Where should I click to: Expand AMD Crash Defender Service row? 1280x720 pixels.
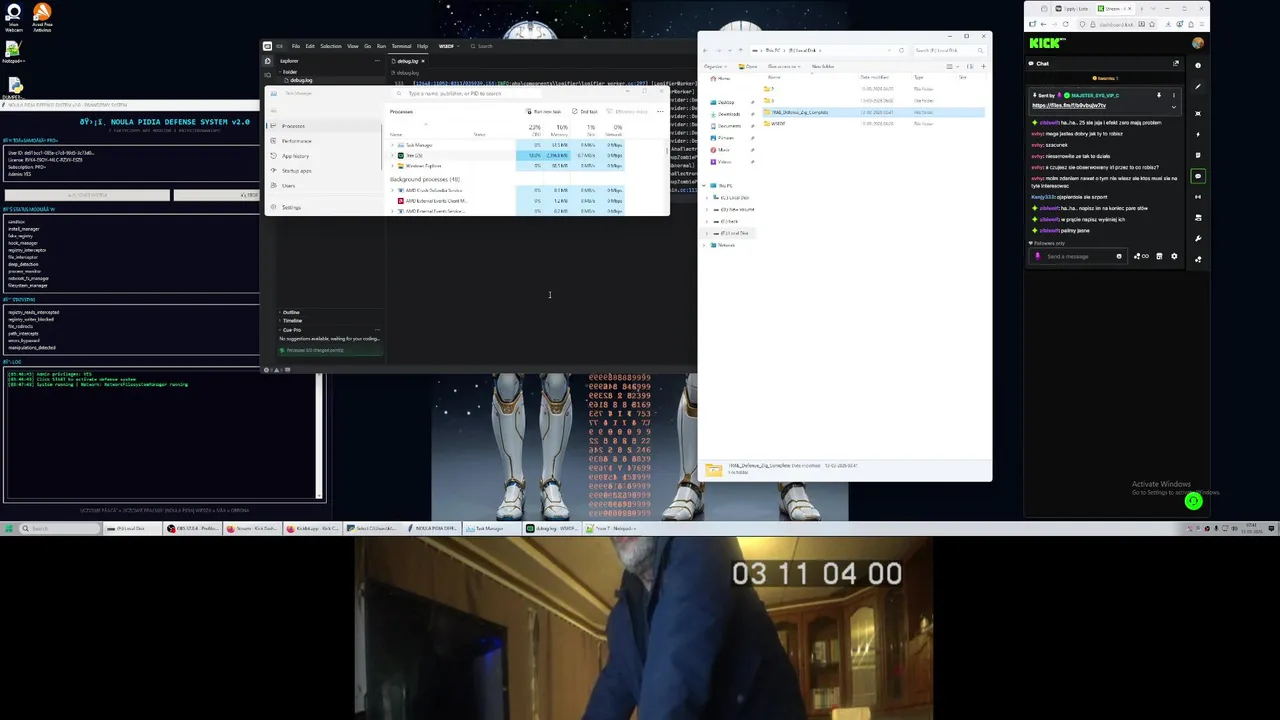click(x=393, y=190)
